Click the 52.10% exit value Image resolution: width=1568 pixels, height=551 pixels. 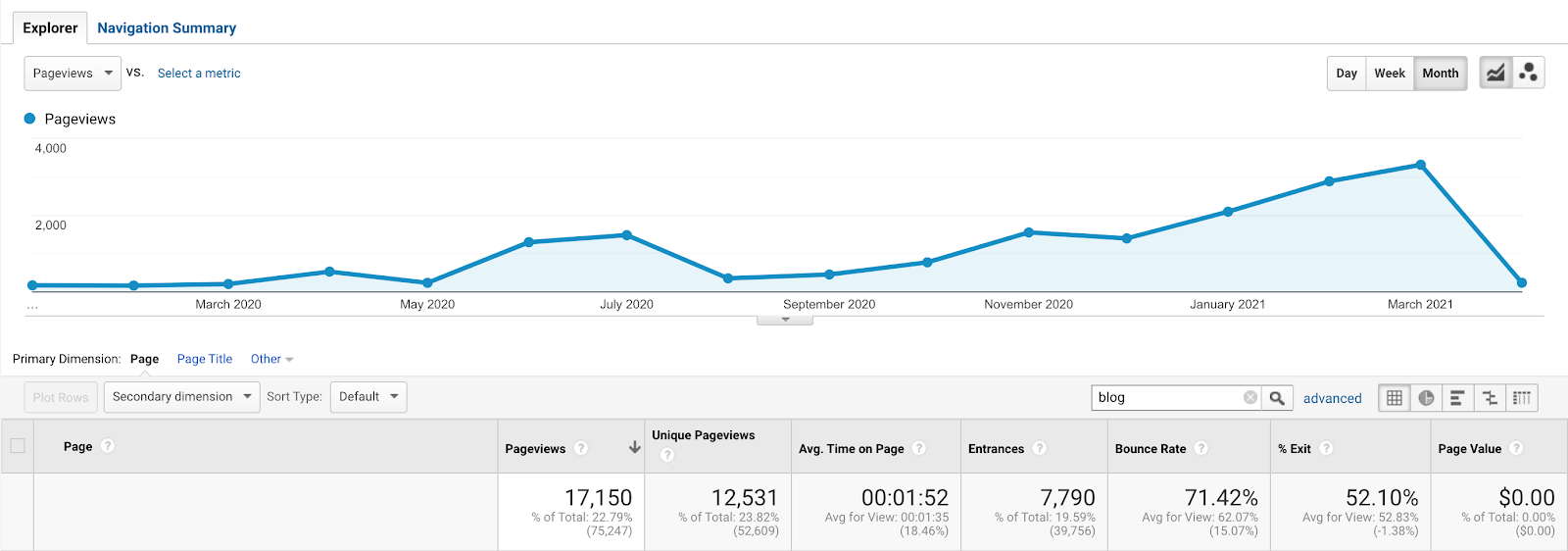coord(1382,498)
